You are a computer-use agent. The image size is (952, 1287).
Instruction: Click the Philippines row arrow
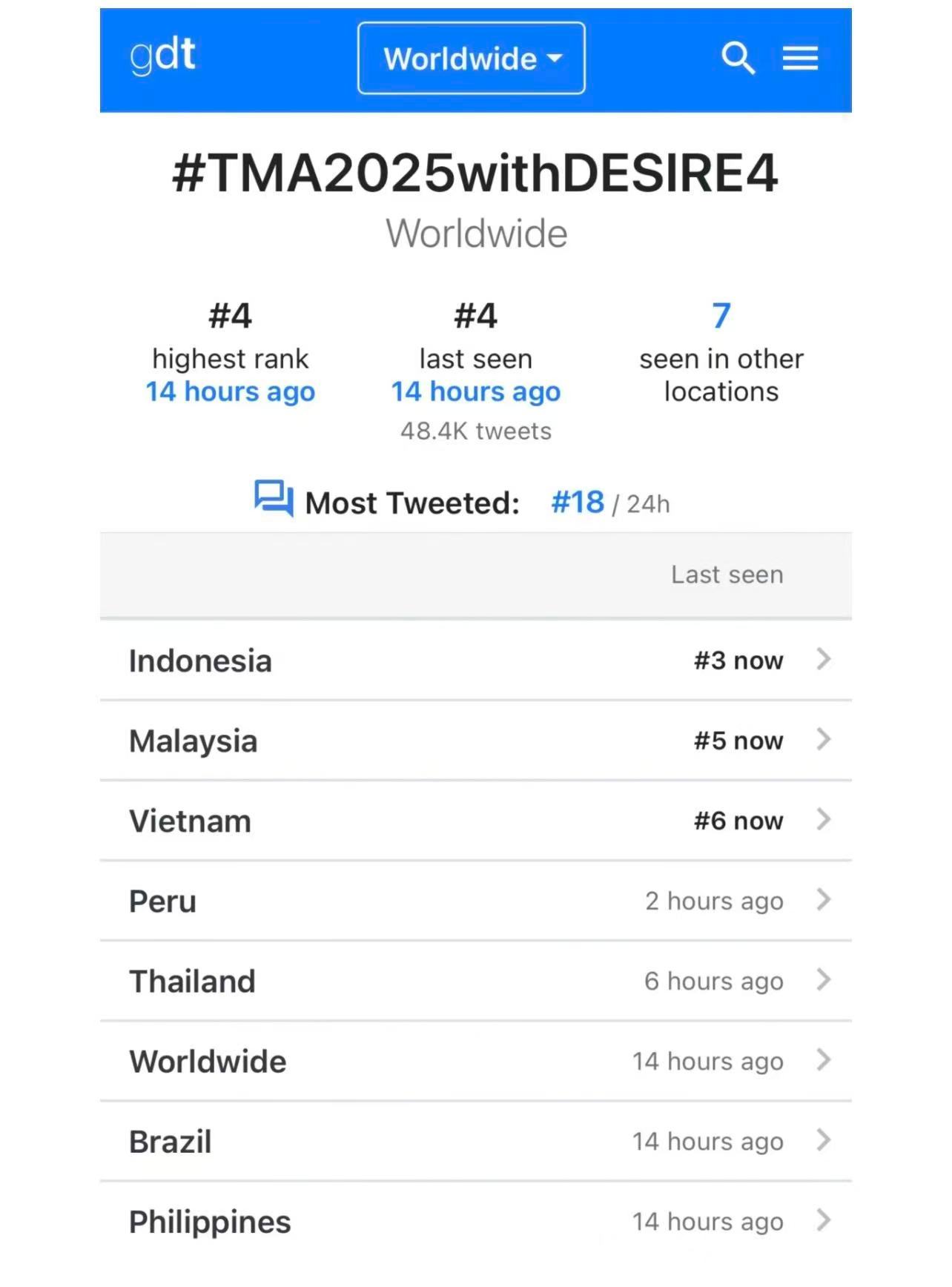click(x=823, y=1220)
